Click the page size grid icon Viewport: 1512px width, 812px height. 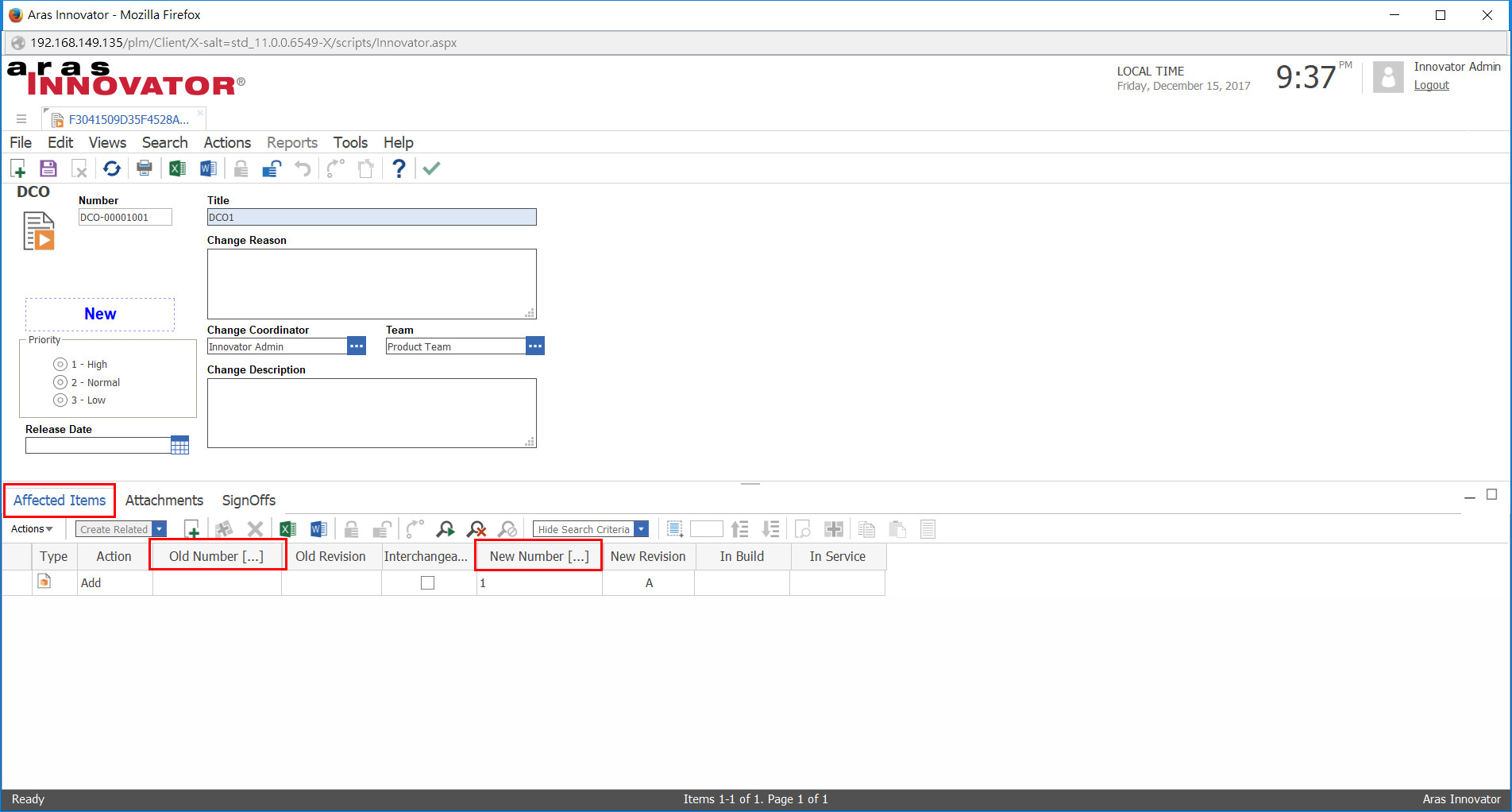click(675, 529)
